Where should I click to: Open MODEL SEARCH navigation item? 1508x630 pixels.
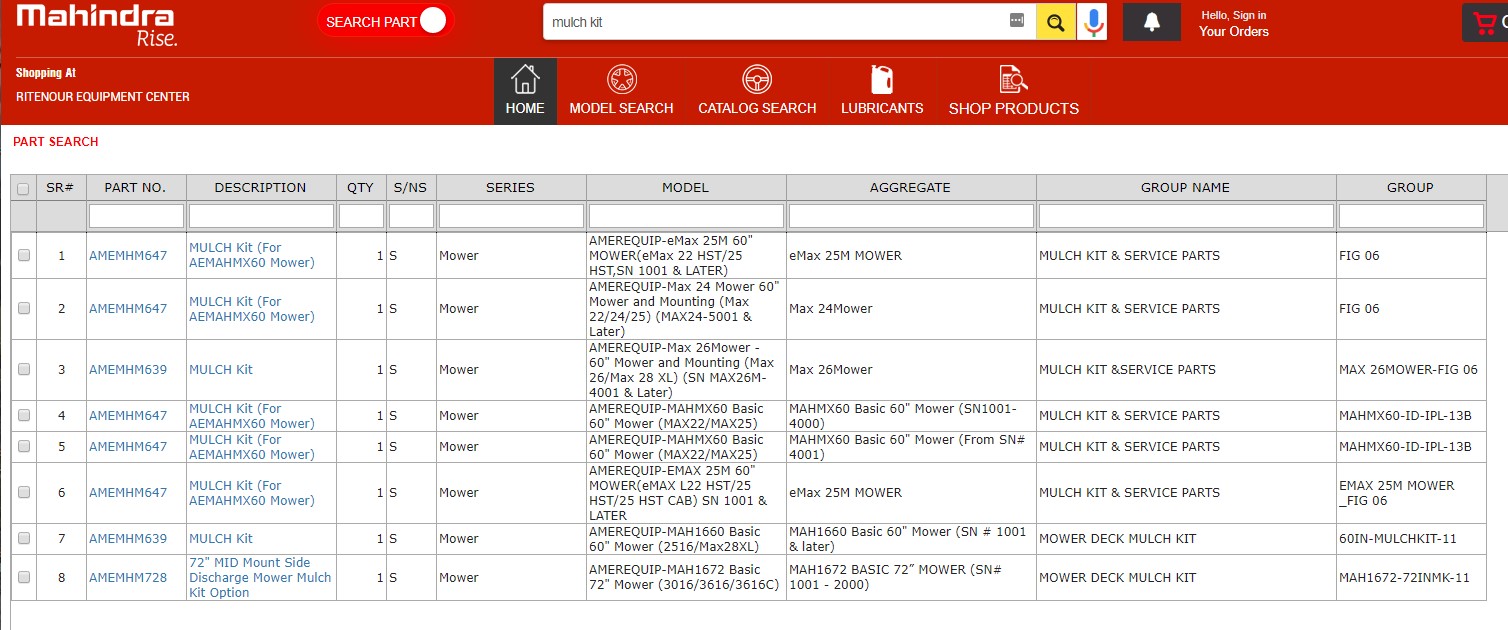pos(621,91)
